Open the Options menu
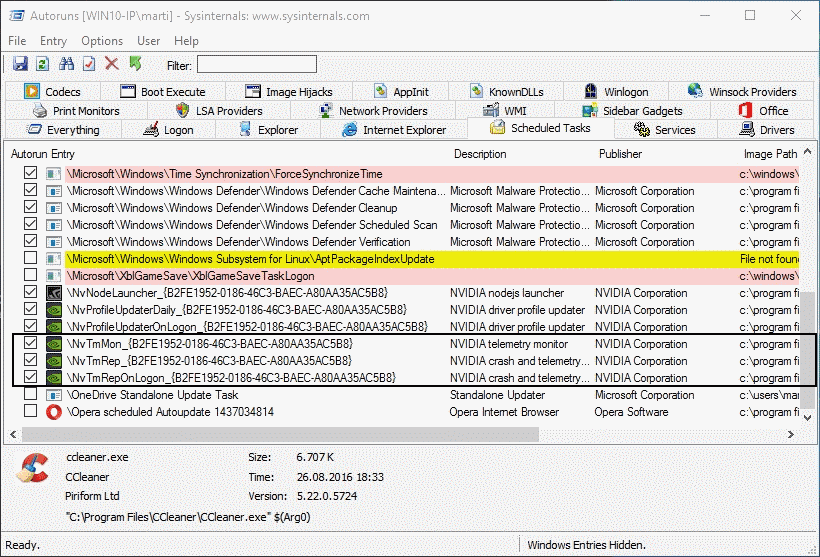 (102, 41)
